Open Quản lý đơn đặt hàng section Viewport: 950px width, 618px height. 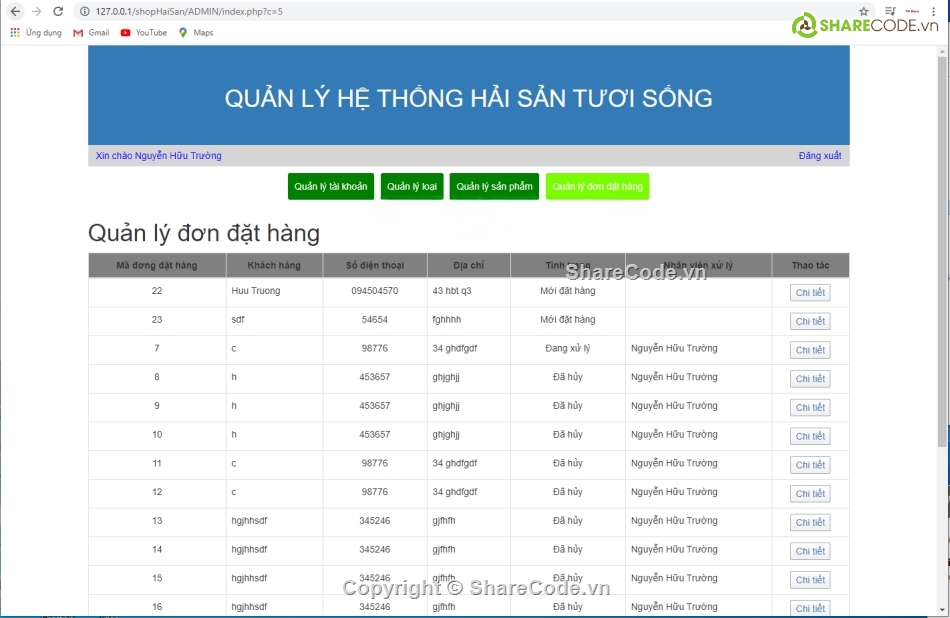point(597,187)
